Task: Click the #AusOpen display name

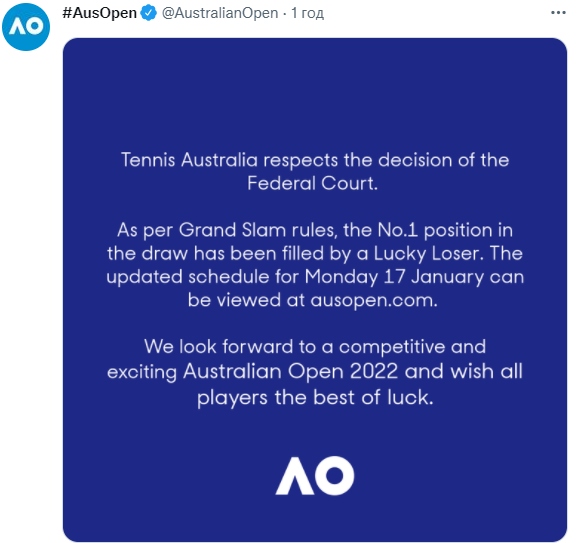Action: point(100,13)
